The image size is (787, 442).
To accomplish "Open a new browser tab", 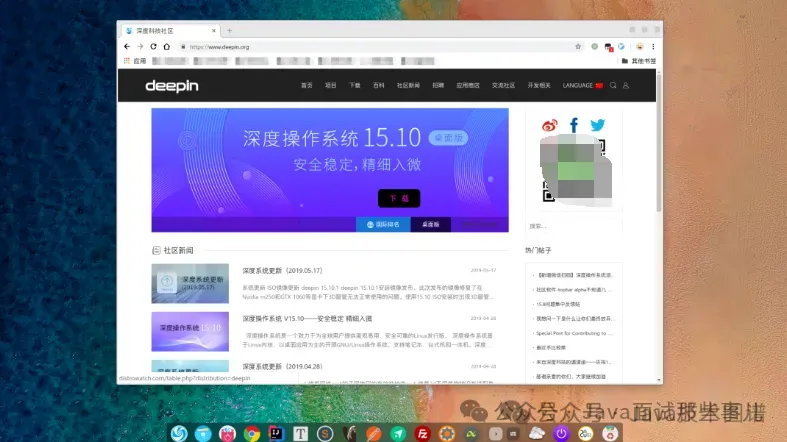I will 229,31.
